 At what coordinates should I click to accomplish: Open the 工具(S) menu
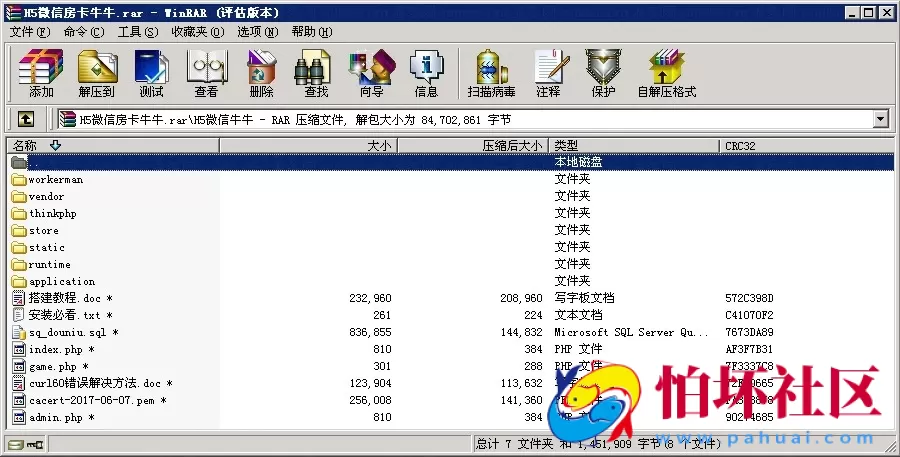[x=138, y=32]
